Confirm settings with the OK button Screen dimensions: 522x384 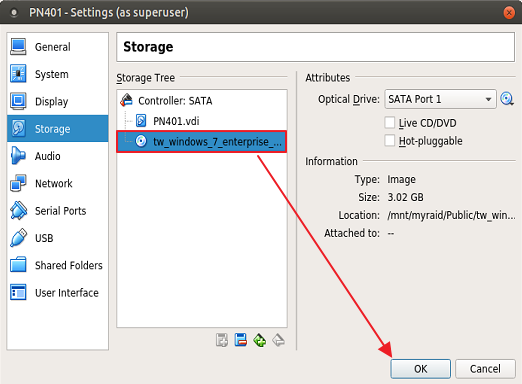[420, 369]
